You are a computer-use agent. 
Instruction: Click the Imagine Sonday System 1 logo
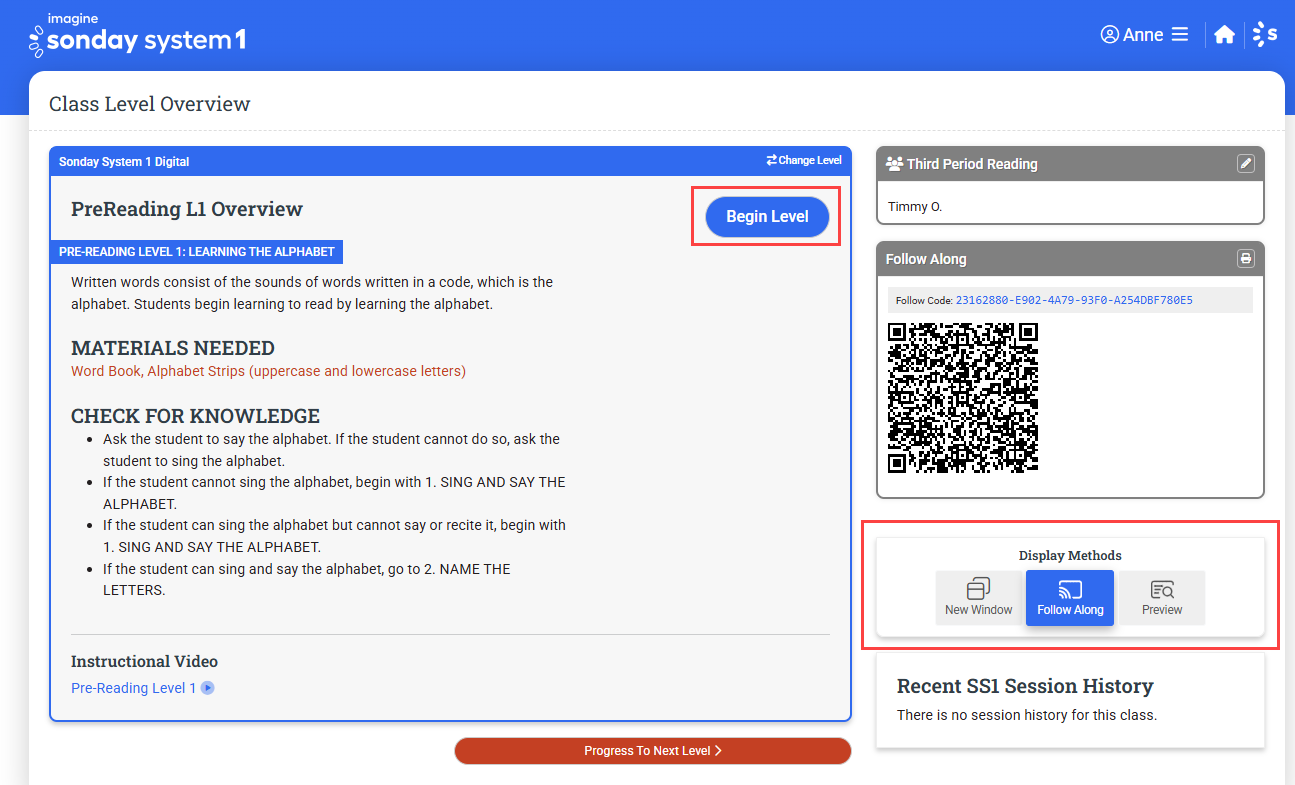click(137, 36)
